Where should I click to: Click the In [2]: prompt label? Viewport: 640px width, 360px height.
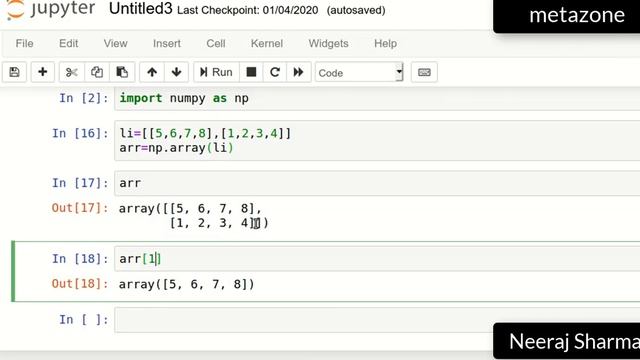[84, 98]
